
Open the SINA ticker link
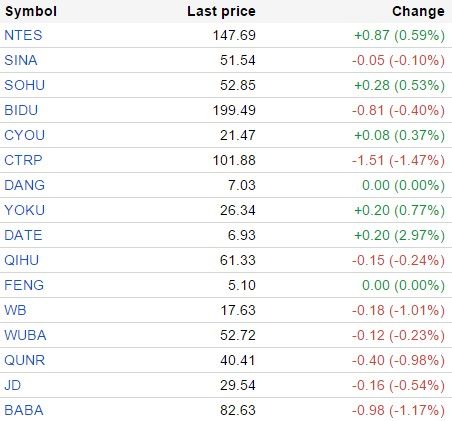(21, 60)
